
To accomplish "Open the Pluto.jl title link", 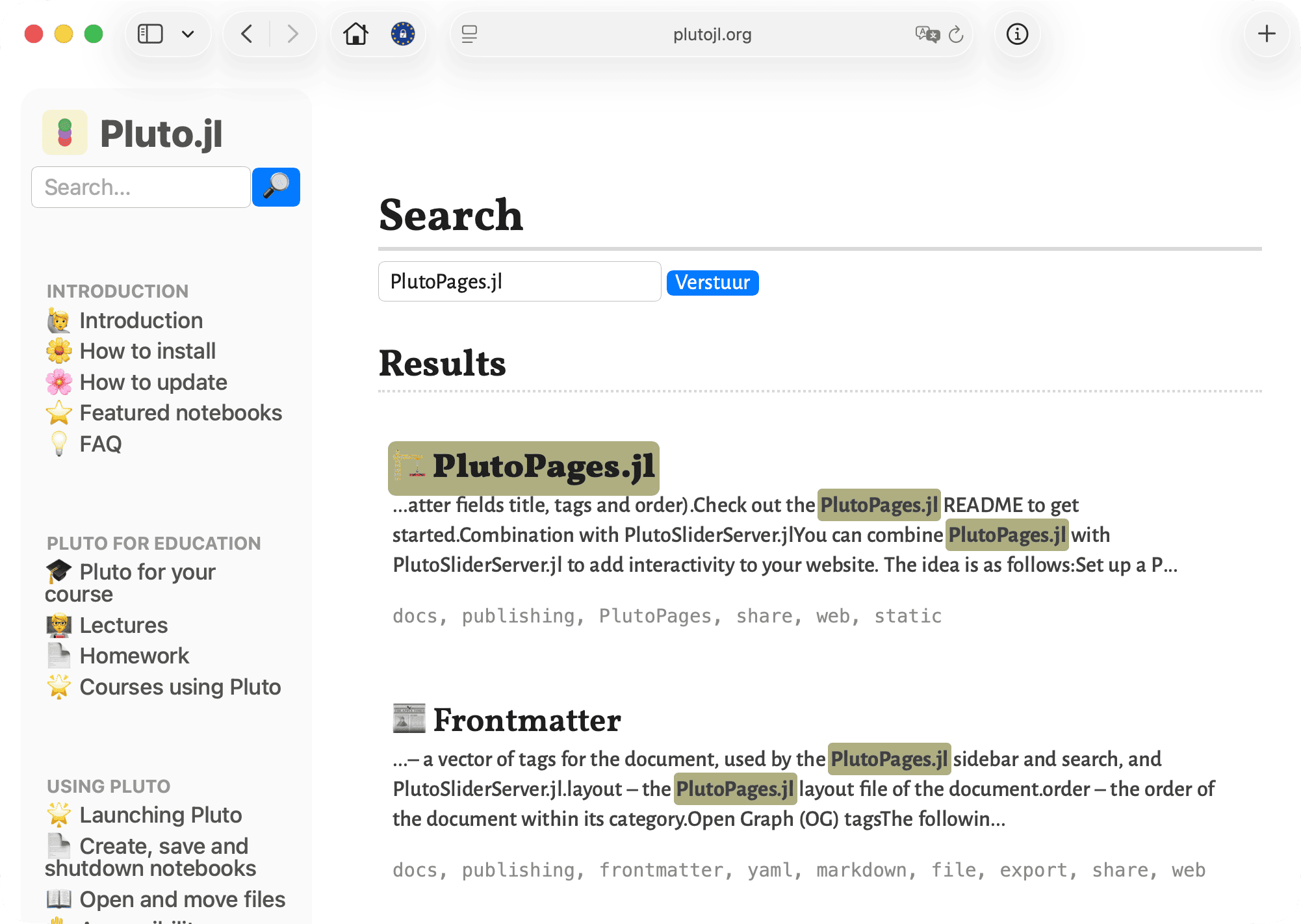I will [x=161, y=134].
